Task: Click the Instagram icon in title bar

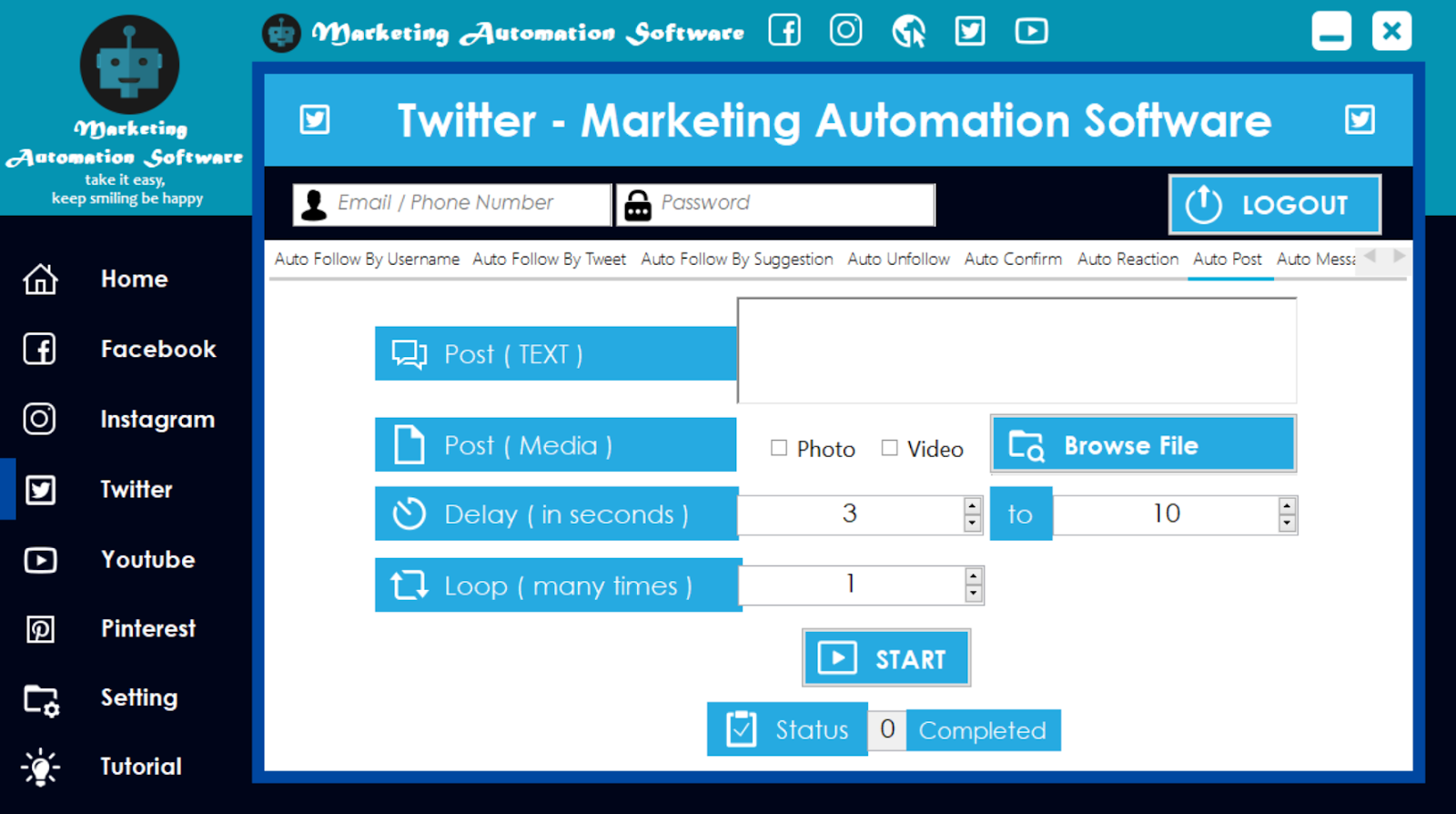Action: click(845, 30)
